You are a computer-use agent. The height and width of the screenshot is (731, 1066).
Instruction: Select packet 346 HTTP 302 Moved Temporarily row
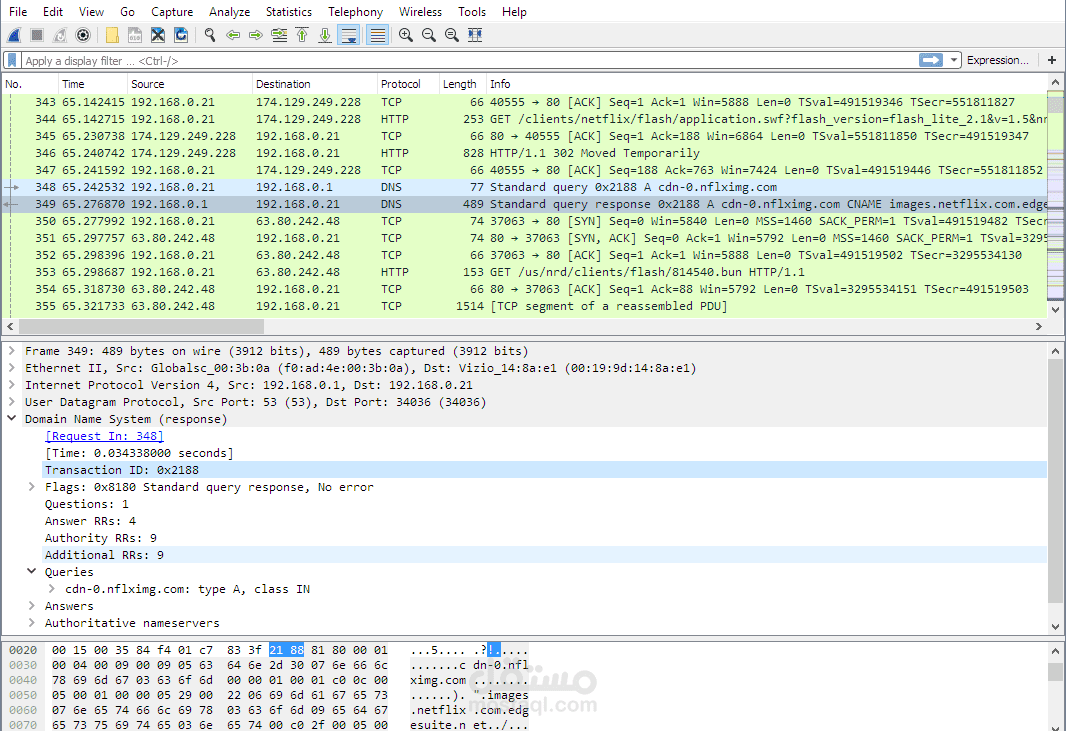coord(523,153)
